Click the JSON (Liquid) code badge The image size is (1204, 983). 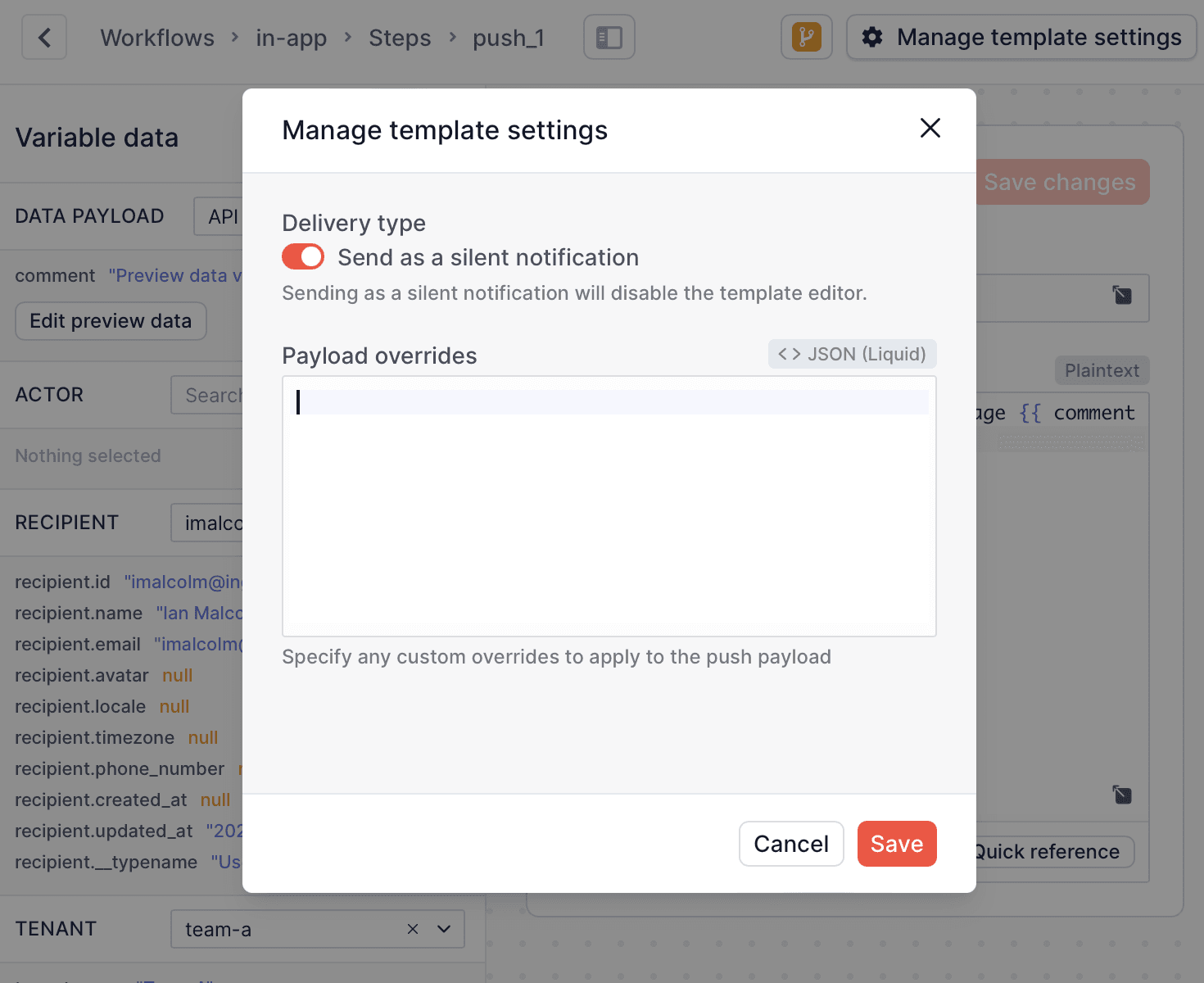tap(852, 354)
